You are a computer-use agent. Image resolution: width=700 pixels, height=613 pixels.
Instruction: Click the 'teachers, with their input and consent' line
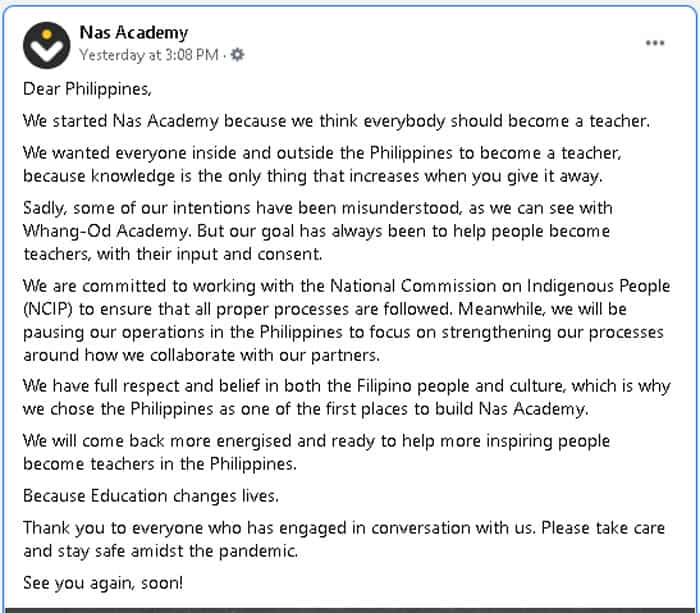click(172, 254)
